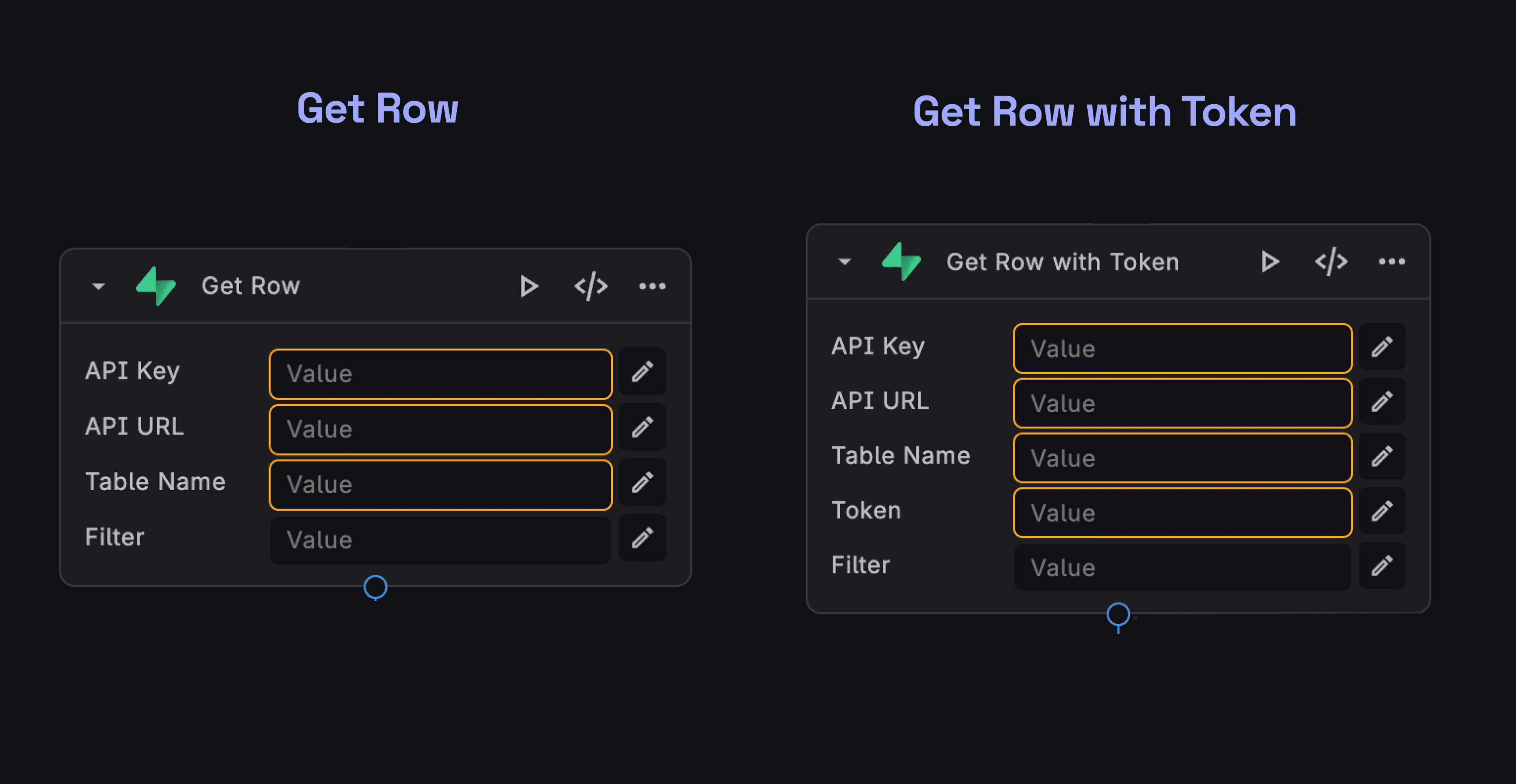Open more options menu on Get Row node

(x=652, y=287)
